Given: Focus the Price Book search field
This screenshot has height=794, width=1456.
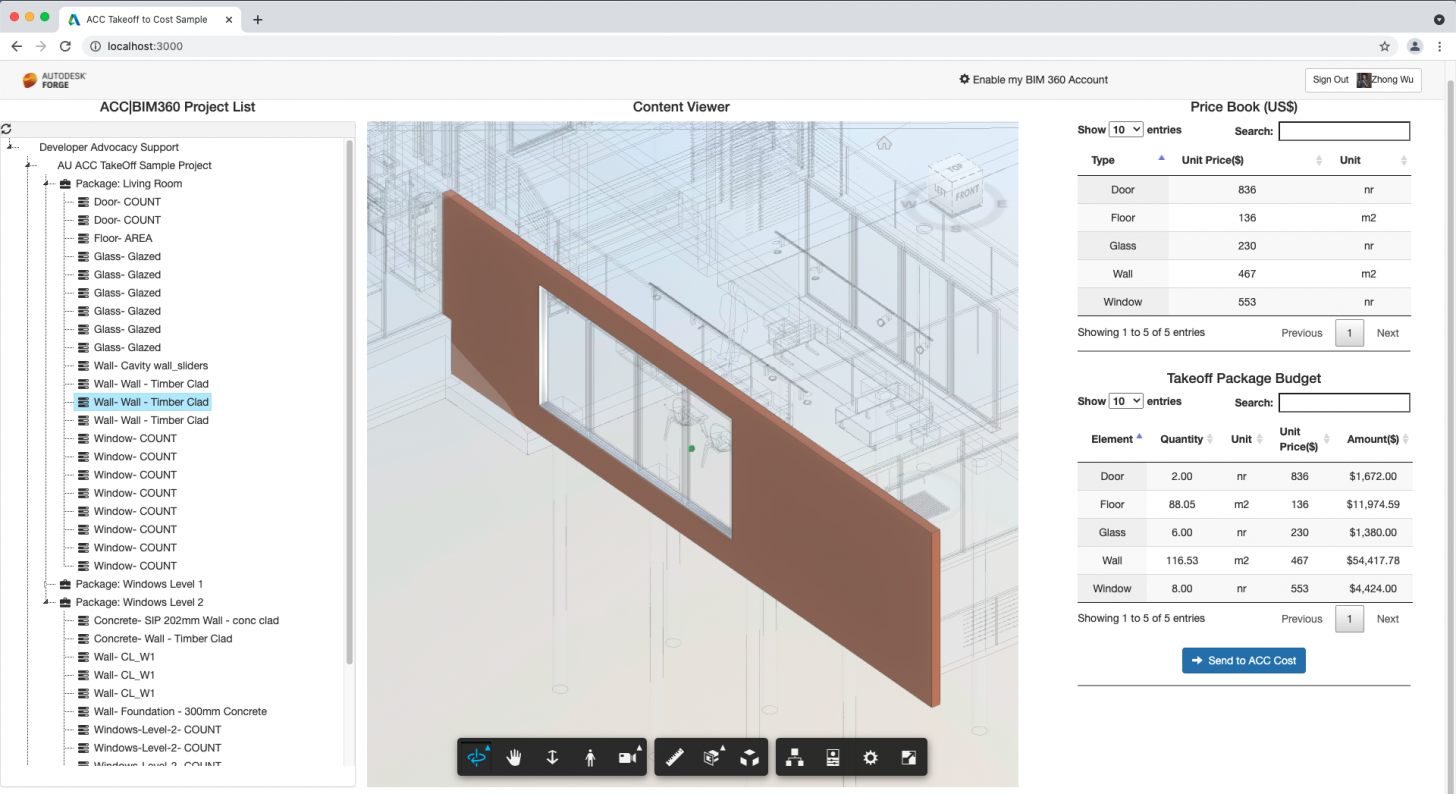Looking at the screenshot, I should (x=1344, y=131).
